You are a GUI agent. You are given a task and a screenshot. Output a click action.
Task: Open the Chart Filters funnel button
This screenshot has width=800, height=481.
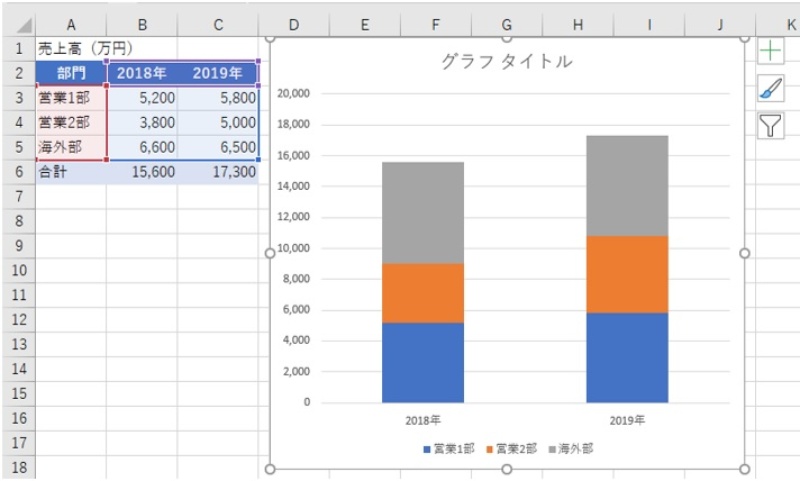(770, 125)
